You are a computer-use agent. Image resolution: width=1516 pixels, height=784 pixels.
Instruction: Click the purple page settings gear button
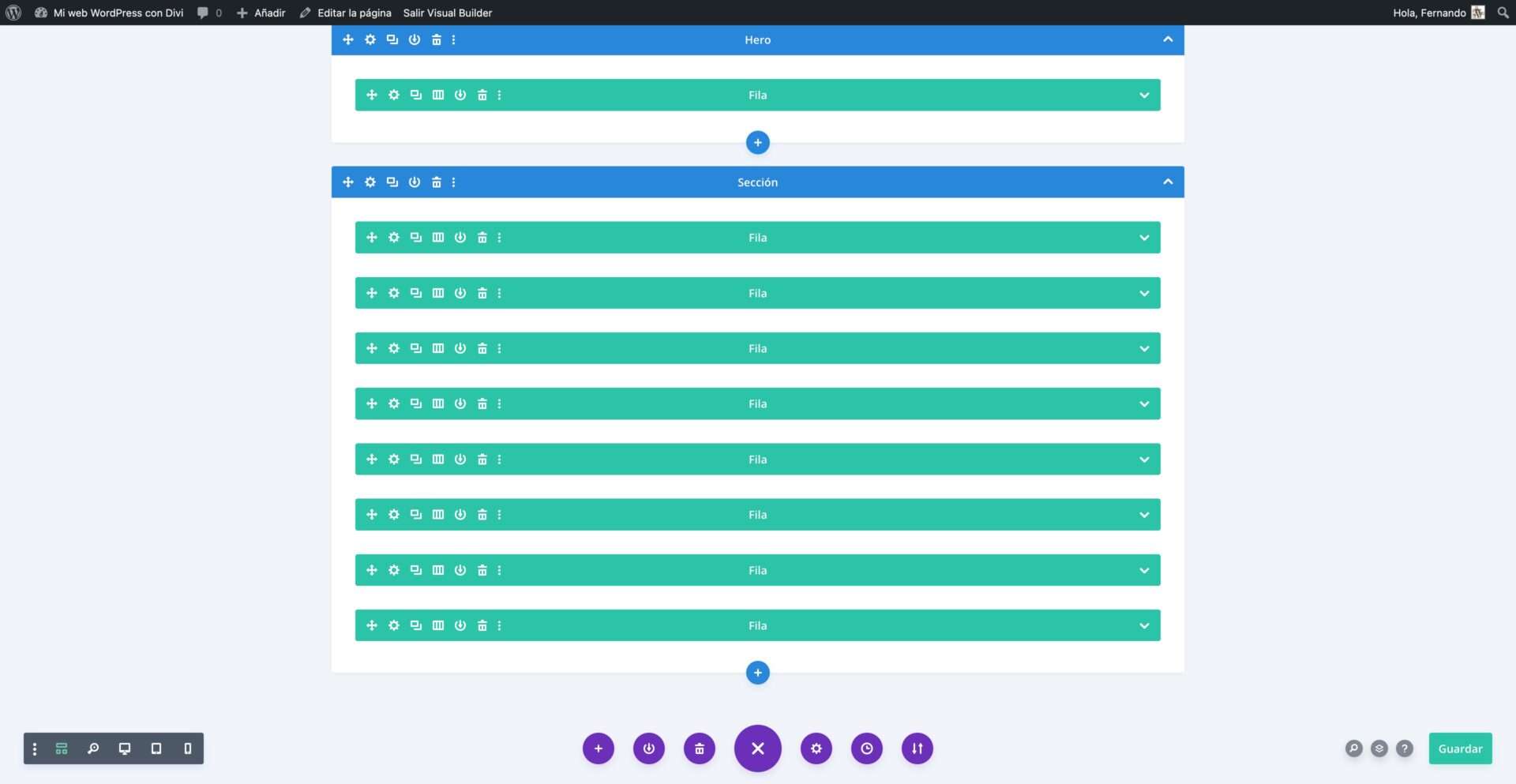point(816,748)
